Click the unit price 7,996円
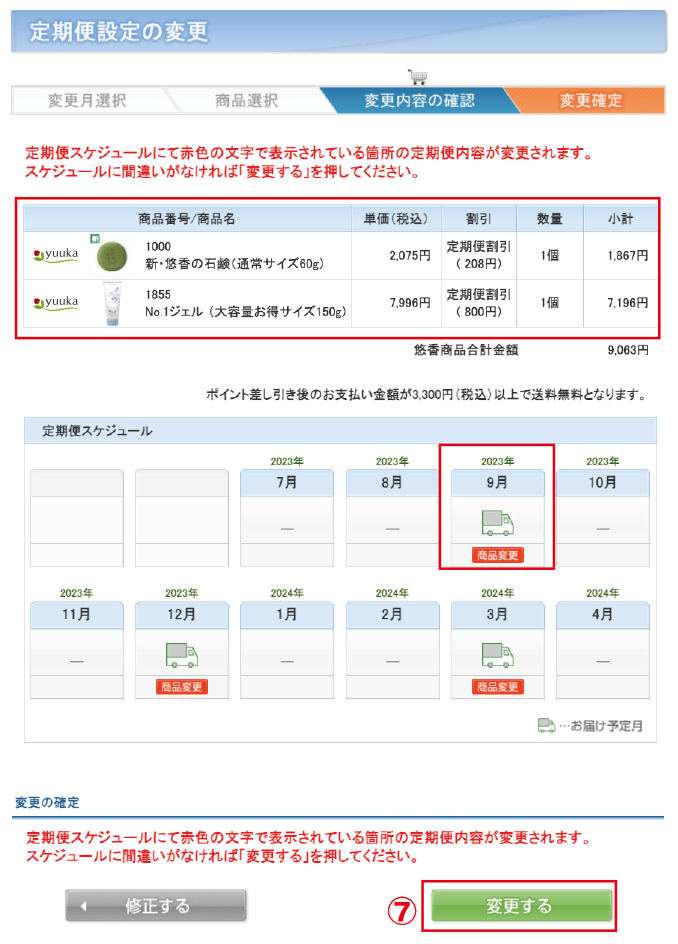The height and width of the screenshot is (944, 678). tap(409, 303)
